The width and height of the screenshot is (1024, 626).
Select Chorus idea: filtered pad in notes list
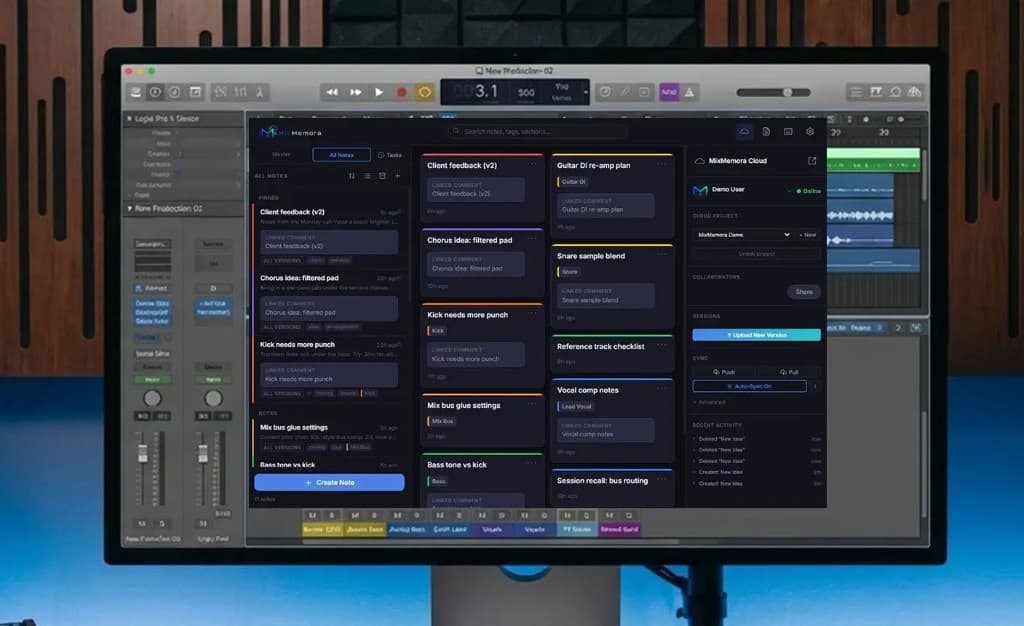(328, 301)
